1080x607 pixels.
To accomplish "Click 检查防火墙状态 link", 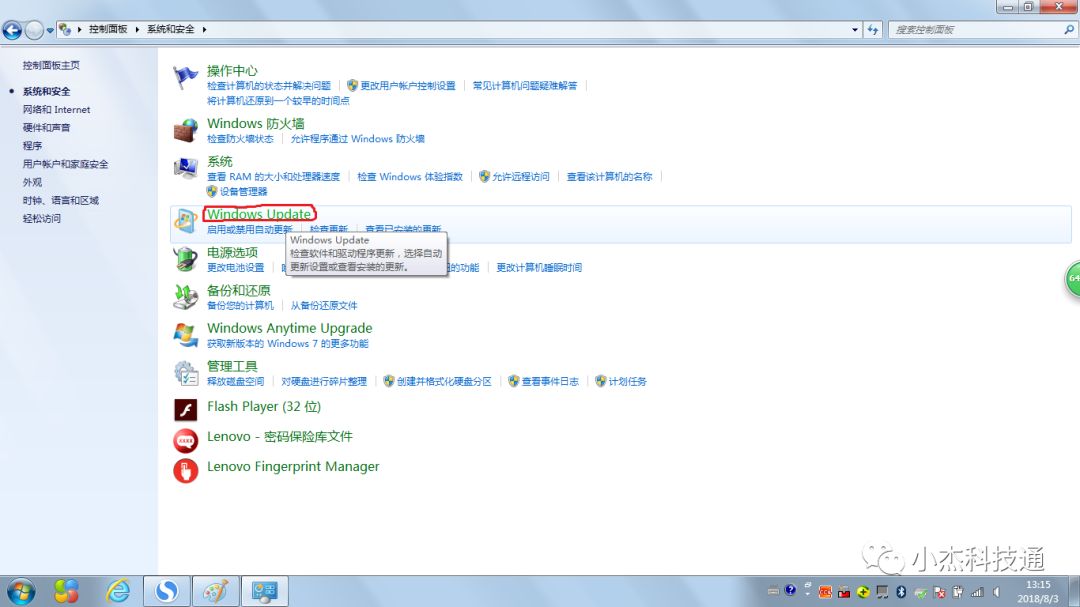I will [240, 139].
